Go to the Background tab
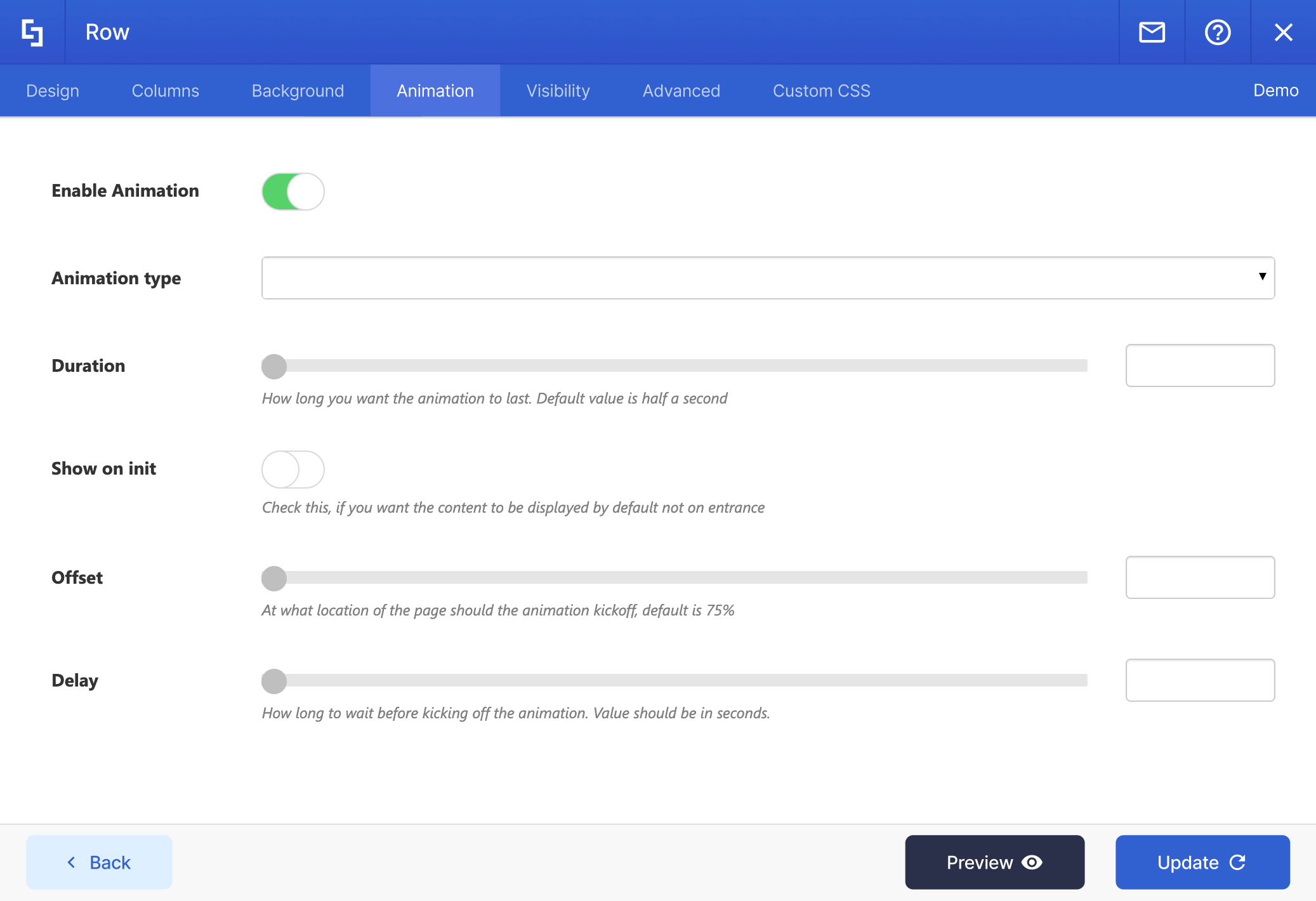 pyautogui.click(x=298, y=91)
